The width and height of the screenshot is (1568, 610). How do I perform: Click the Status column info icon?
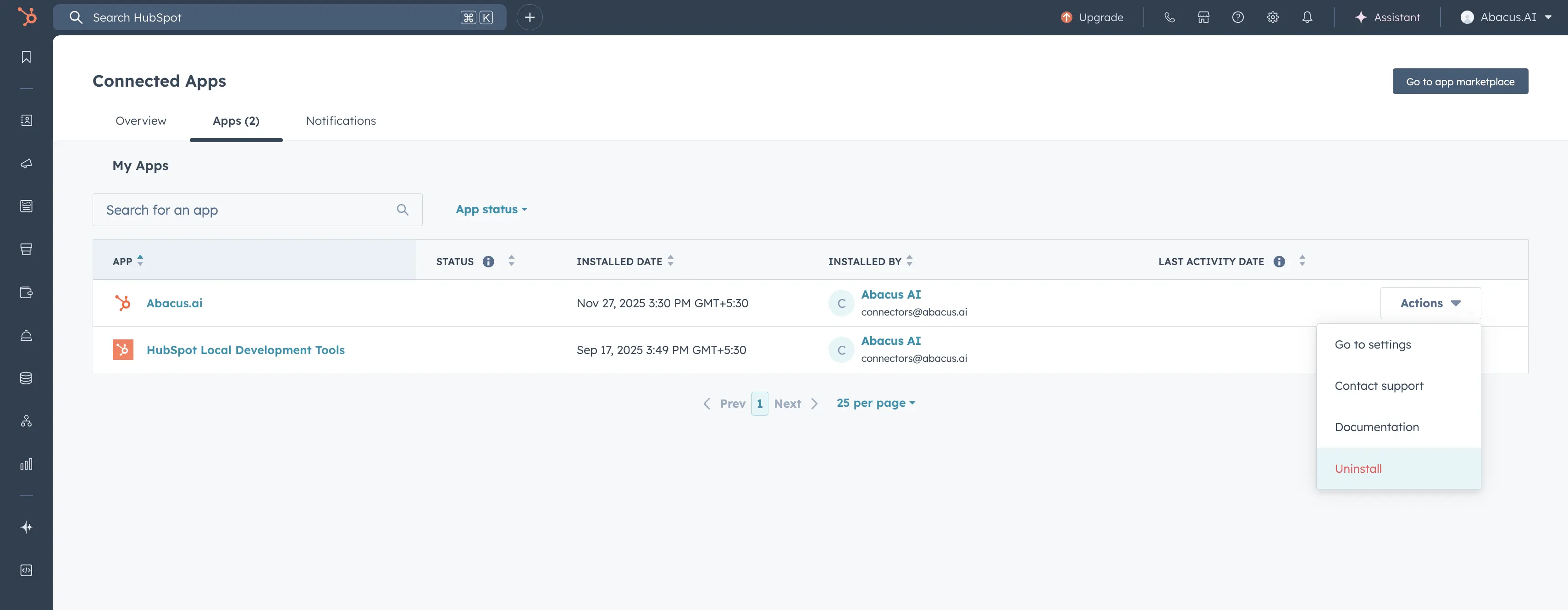tap(488, 261)
